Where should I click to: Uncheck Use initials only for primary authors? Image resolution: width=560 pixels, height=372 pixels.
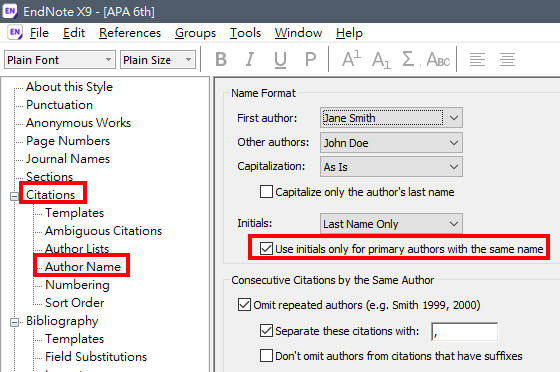266,248
